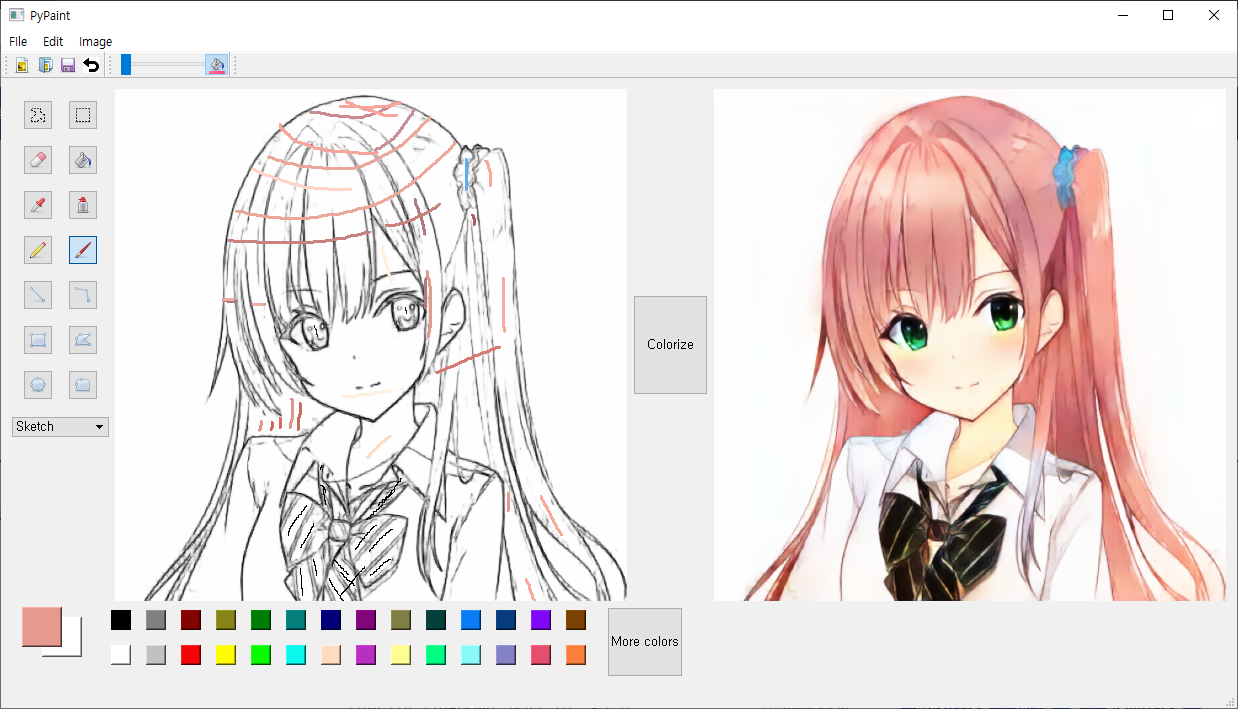Screen dimensions: 1238x709
Task: Select the Brush tool
Action: coord(83,250)
